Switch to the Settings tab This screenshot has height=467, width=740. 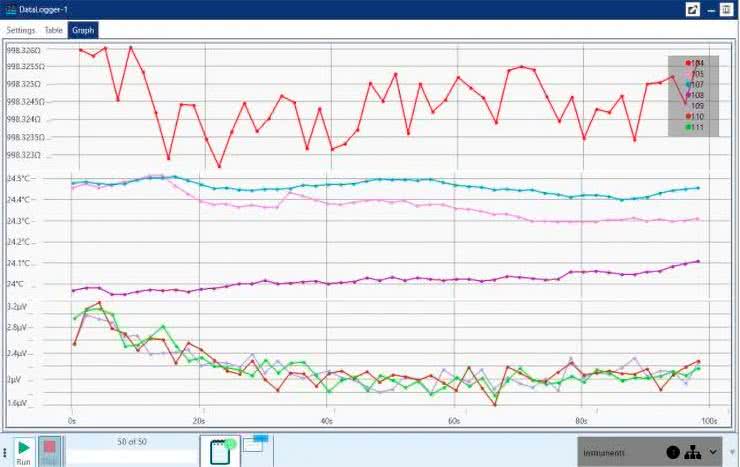pos(21,30)
